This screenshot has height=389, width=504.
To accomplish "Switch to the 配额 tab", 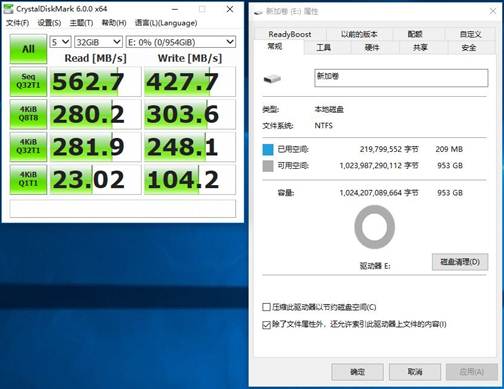I will [415, 34].
